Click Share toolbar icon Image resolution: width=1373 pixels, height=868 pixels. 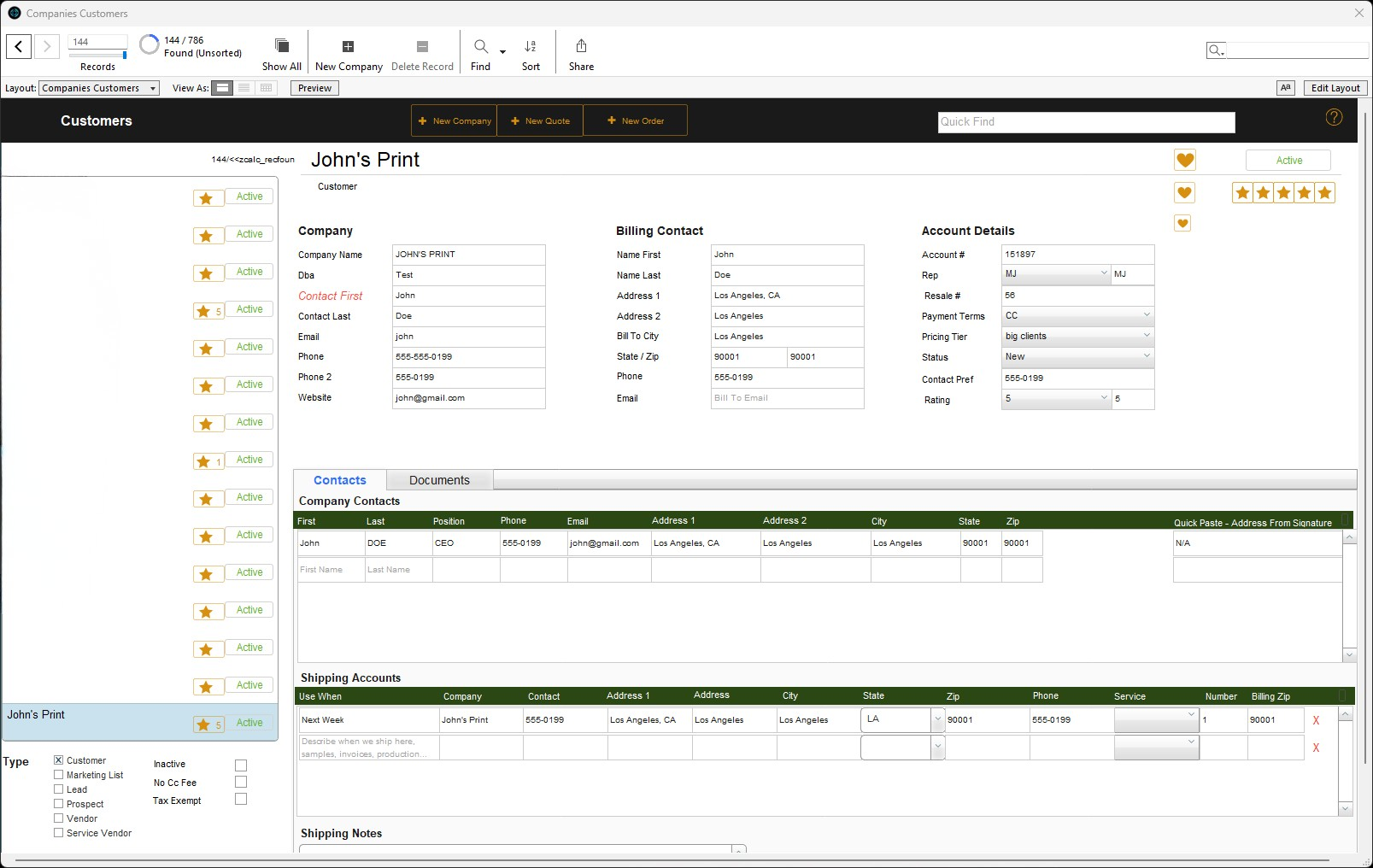pyautogui.click(x=581, y=46)
